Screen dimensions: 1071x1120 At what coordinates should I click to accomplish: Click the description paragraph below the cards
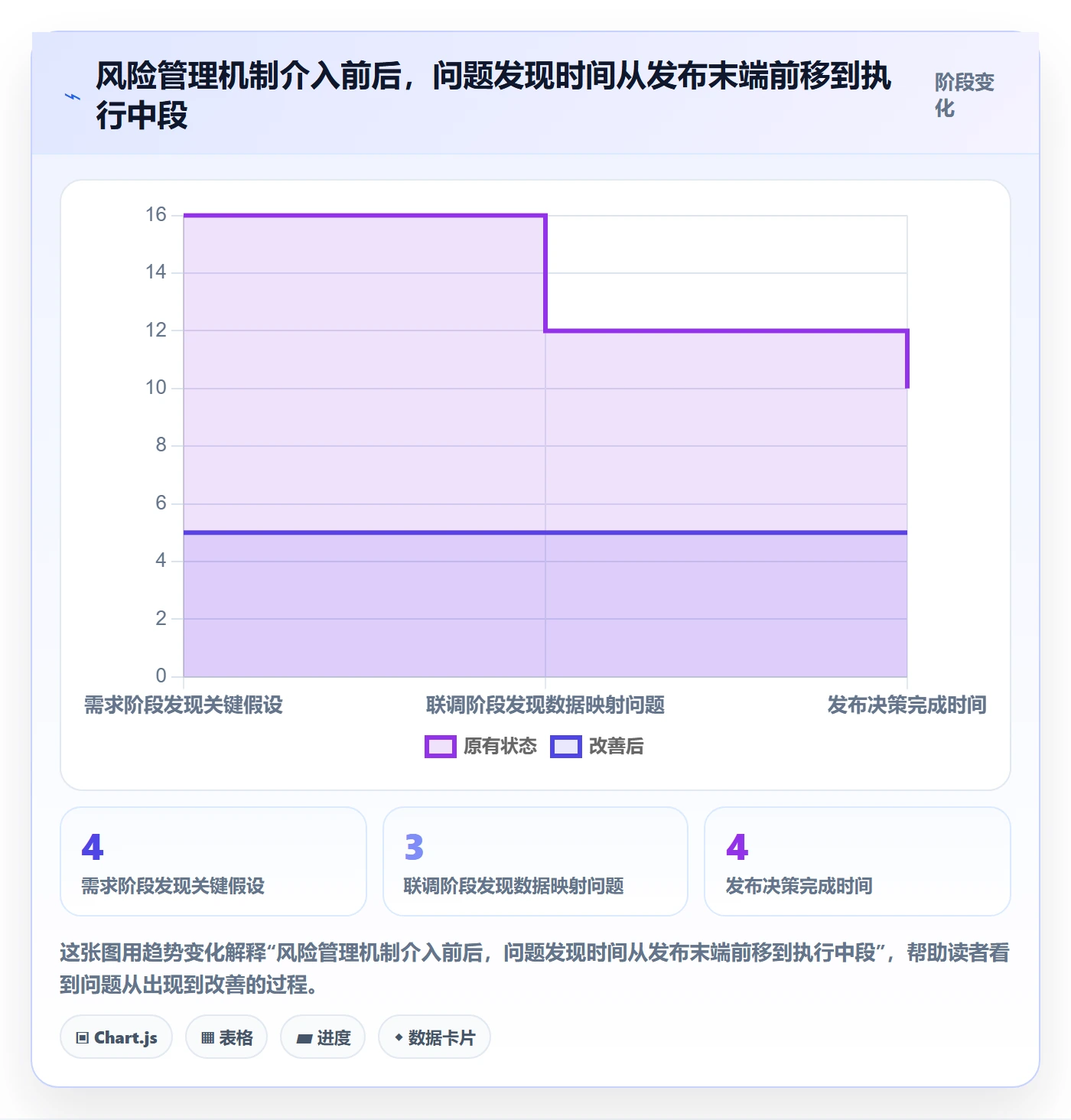(535, 969)
